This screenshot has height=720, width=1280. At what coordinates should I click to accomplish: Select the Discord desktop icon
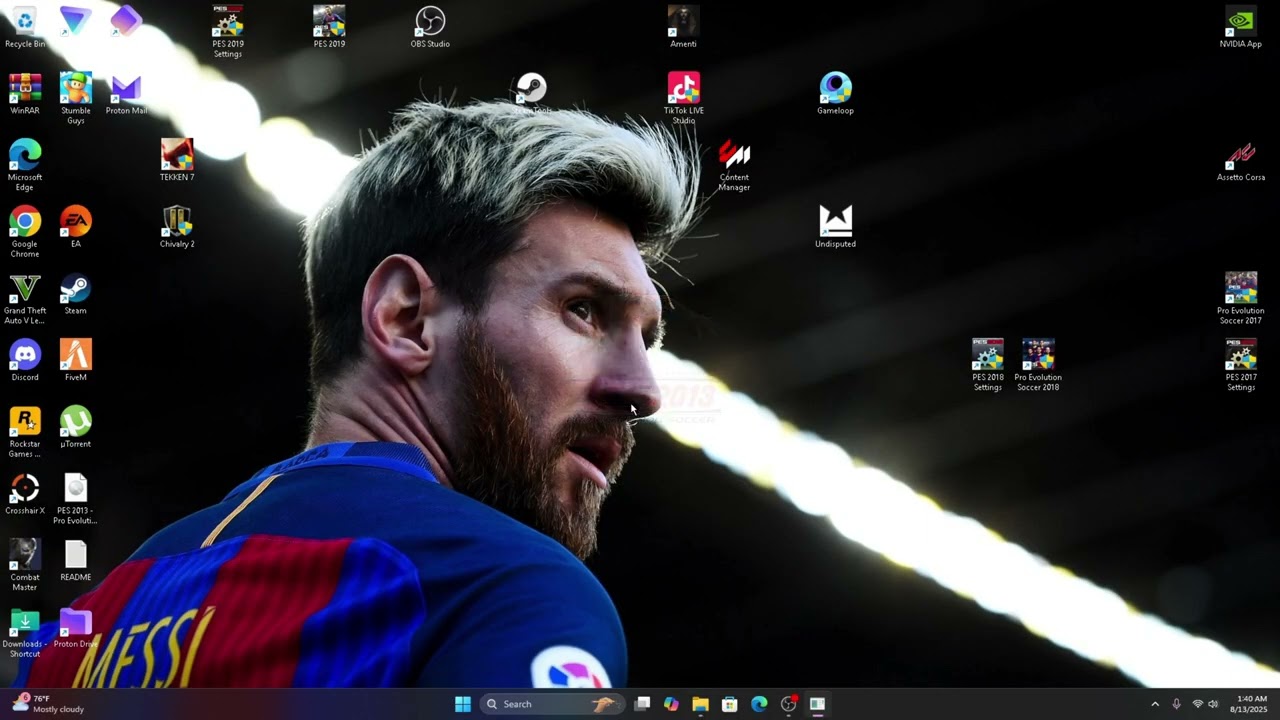(x=25, y=361)
